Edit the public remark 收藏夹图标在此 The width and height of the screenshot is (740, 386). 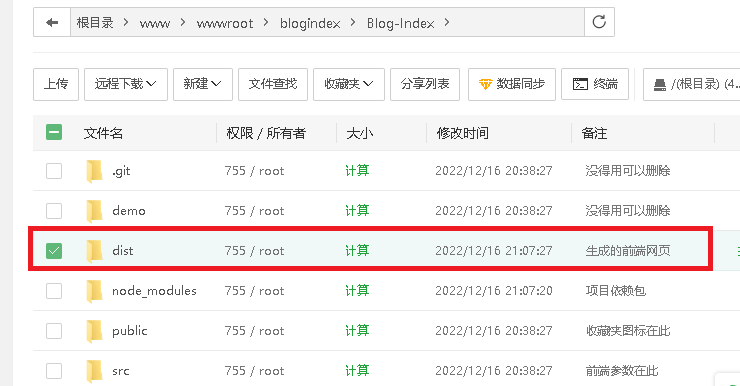pyautogui.click(x=628, y=331)
